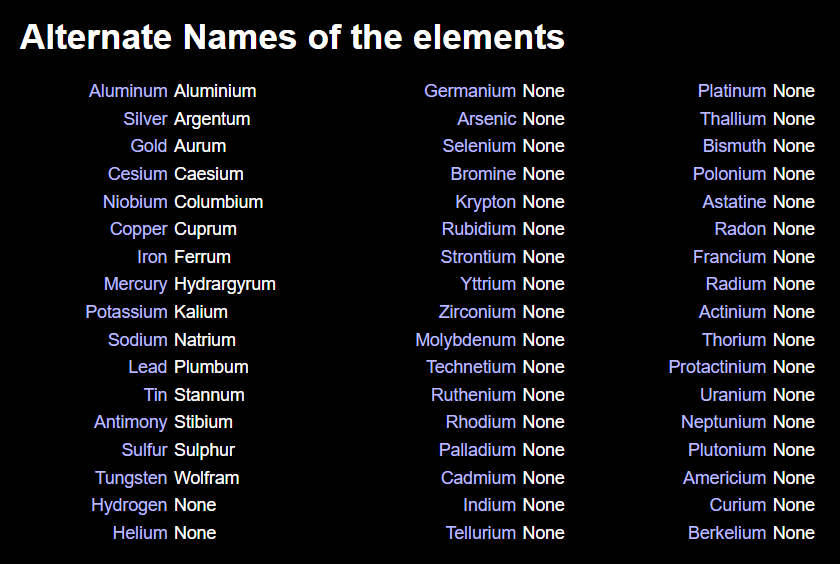Click the Aluminum element link
The height and width of the screenshot is (564, 840).
pyautogui.click(x=128, y=91)
